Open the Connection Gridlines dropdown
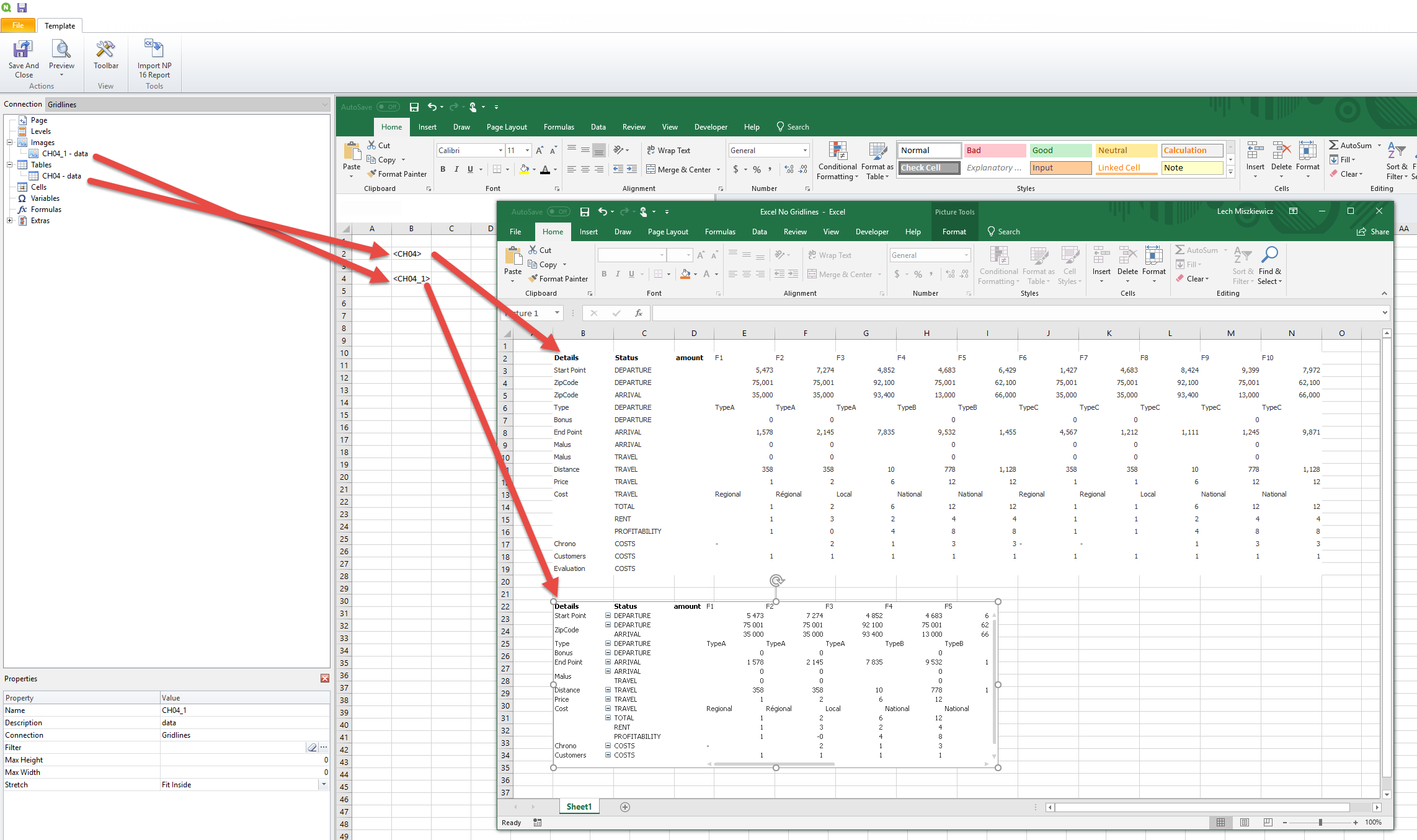1417x840 pixels. click(325, 104)
